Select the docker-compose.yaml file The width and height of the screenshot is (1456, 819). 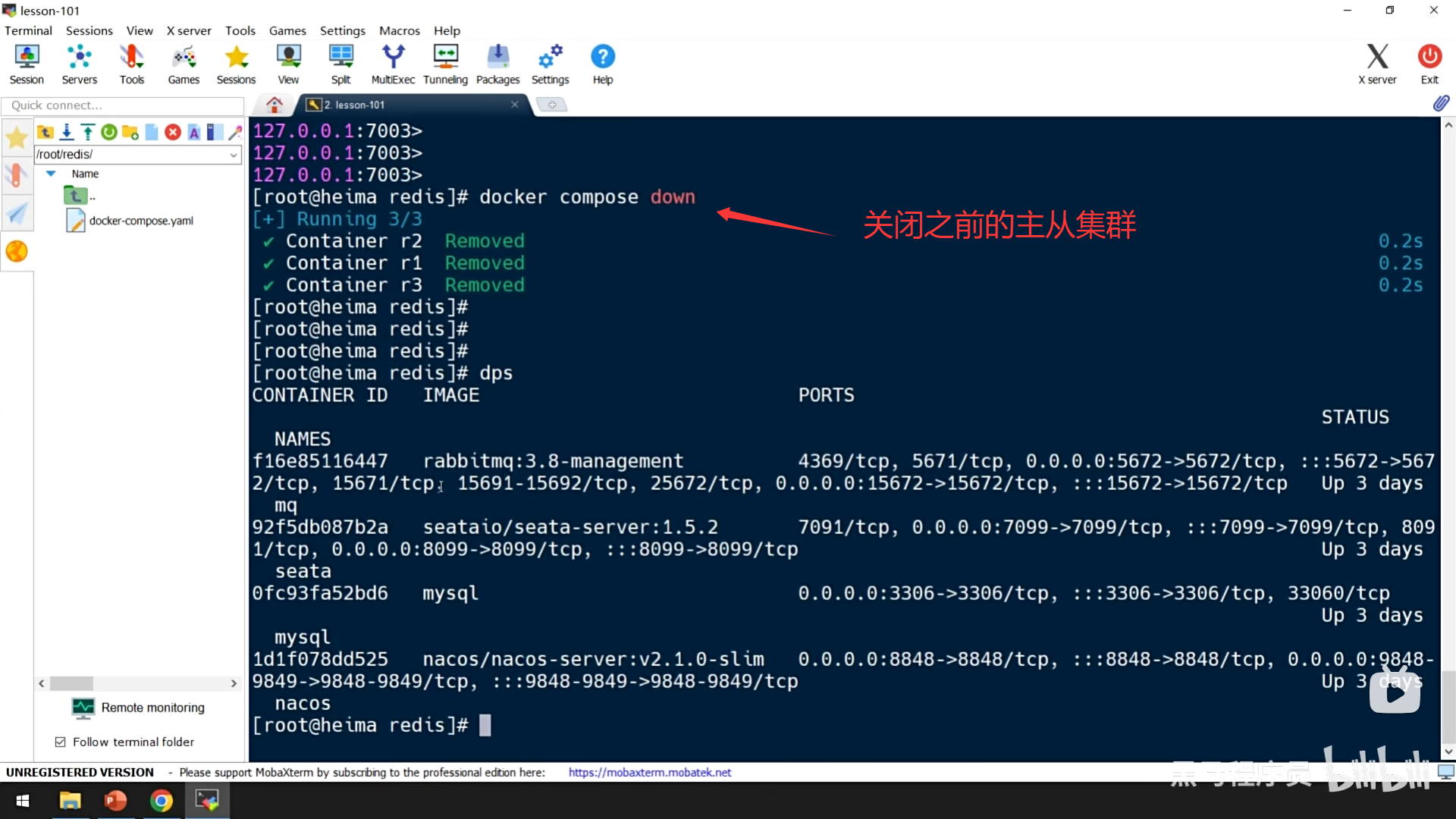click(140, 221)
